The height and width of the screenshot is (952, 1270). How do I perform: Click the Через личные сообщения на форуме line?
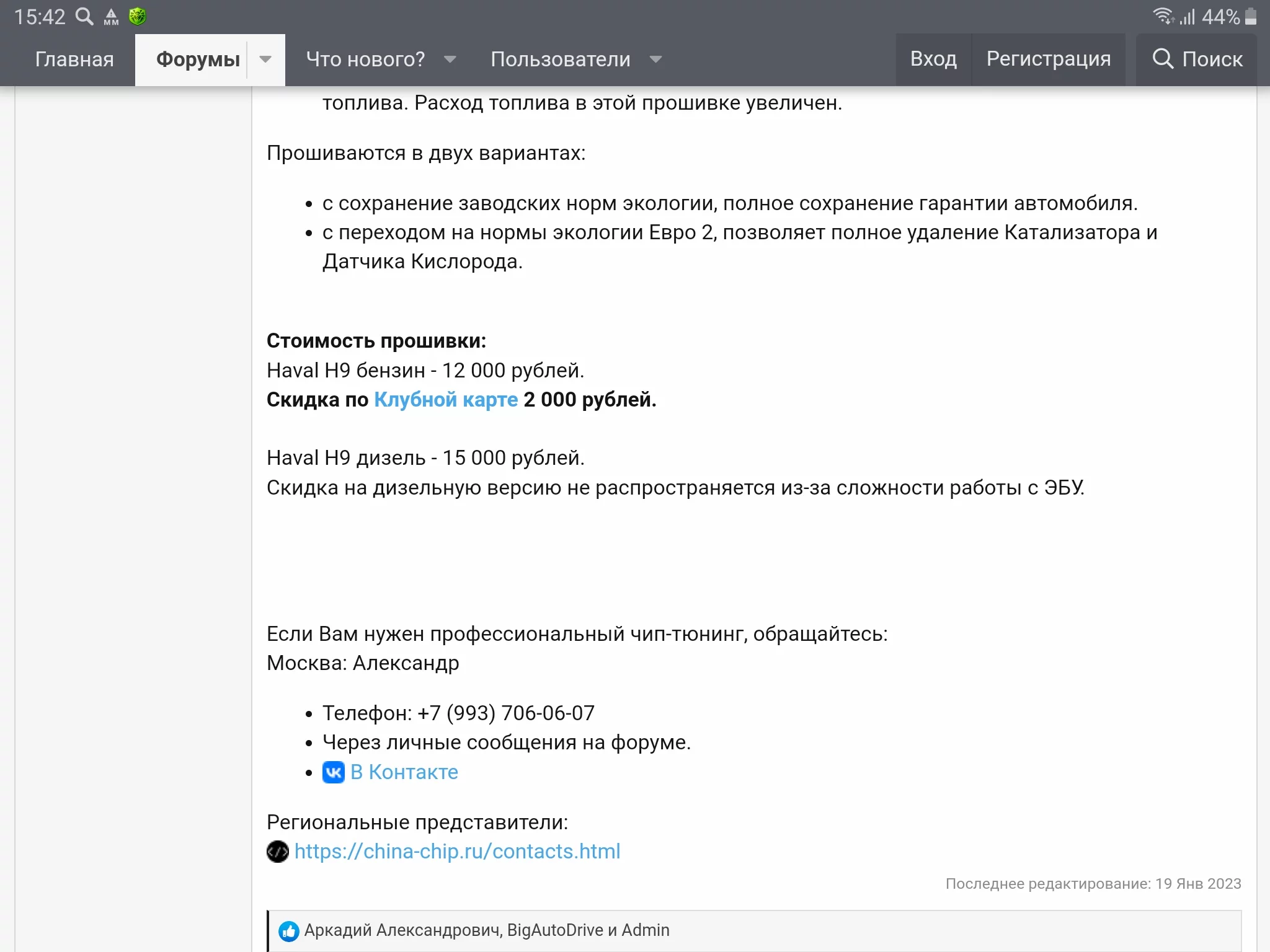507,743
